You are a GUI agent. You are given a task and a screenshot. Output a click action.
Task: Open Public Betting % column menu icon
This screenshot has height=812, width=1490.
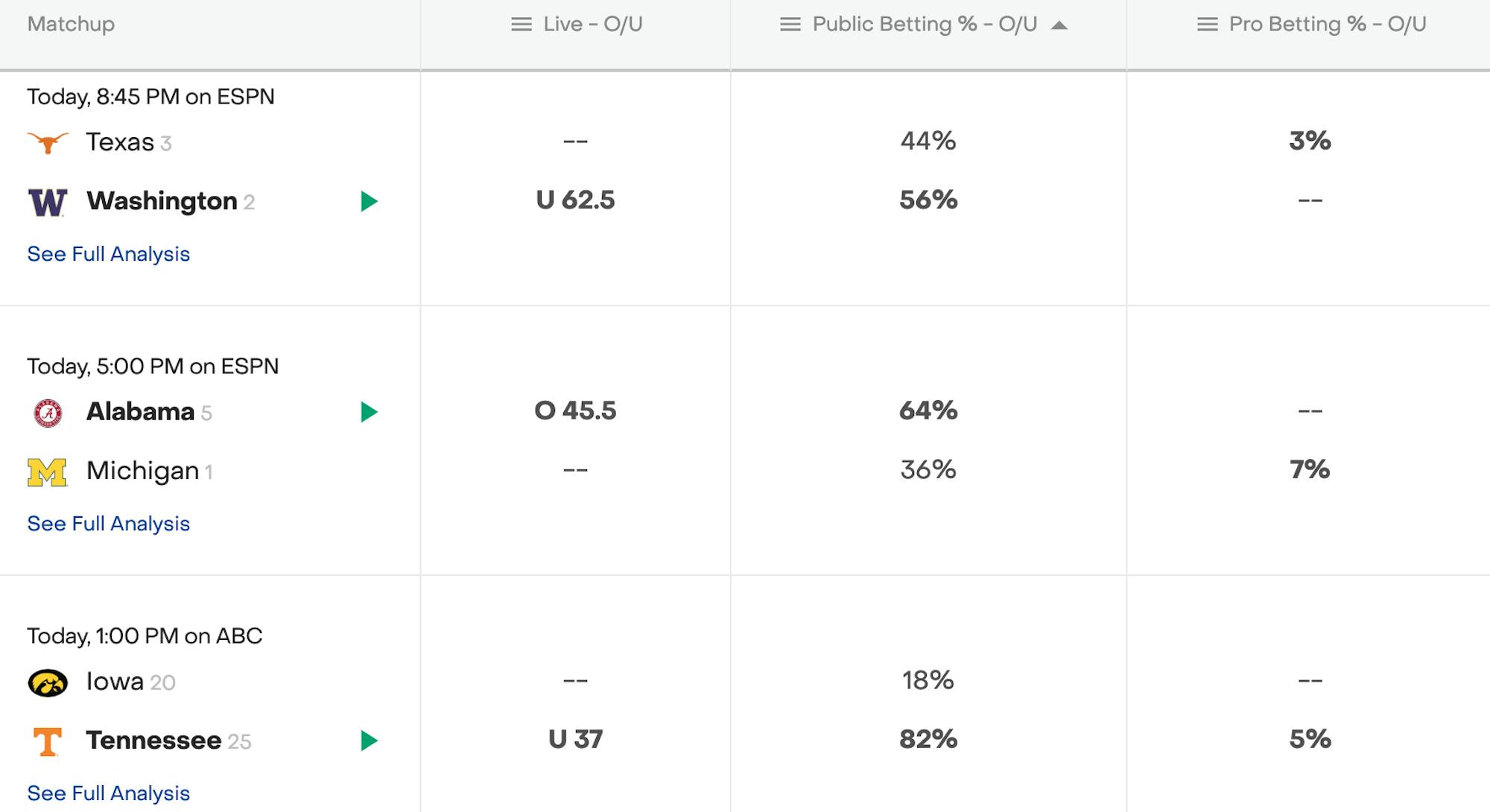pos(790,25)
